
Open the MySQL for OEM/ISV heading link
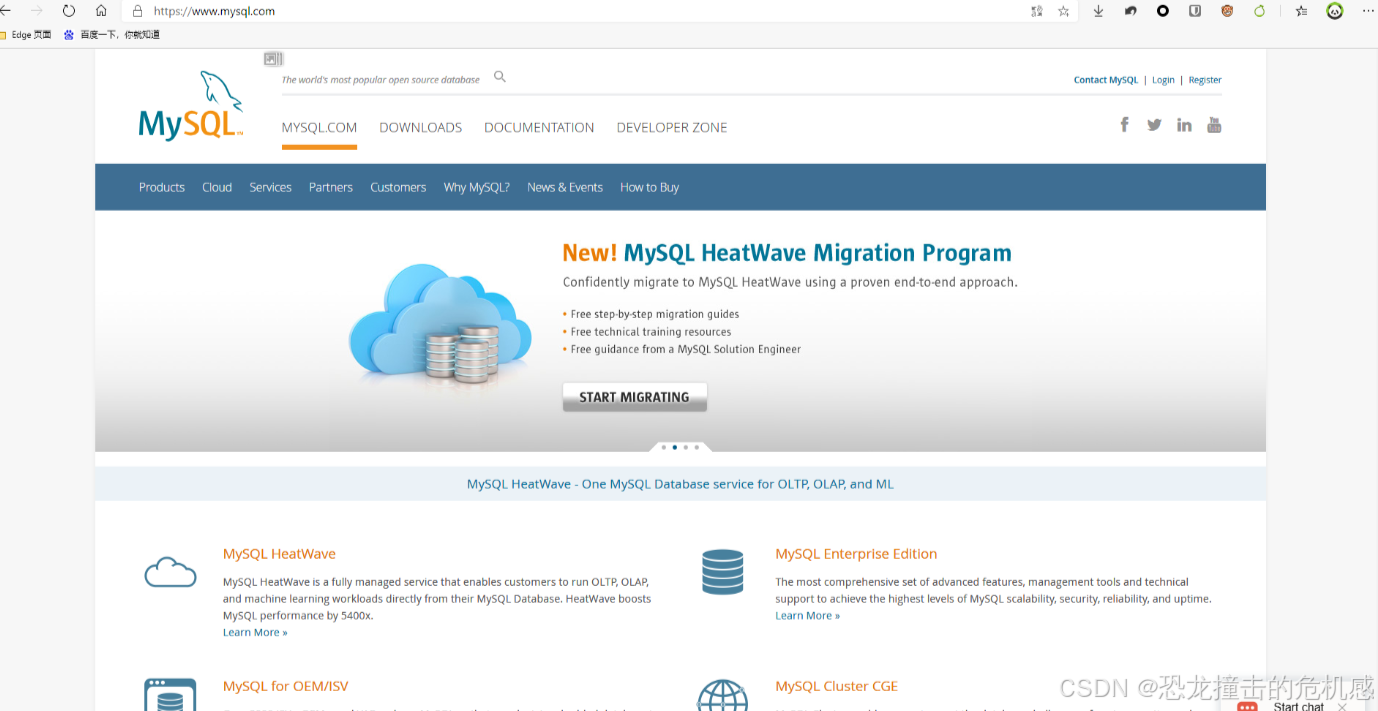coord(286,686)
